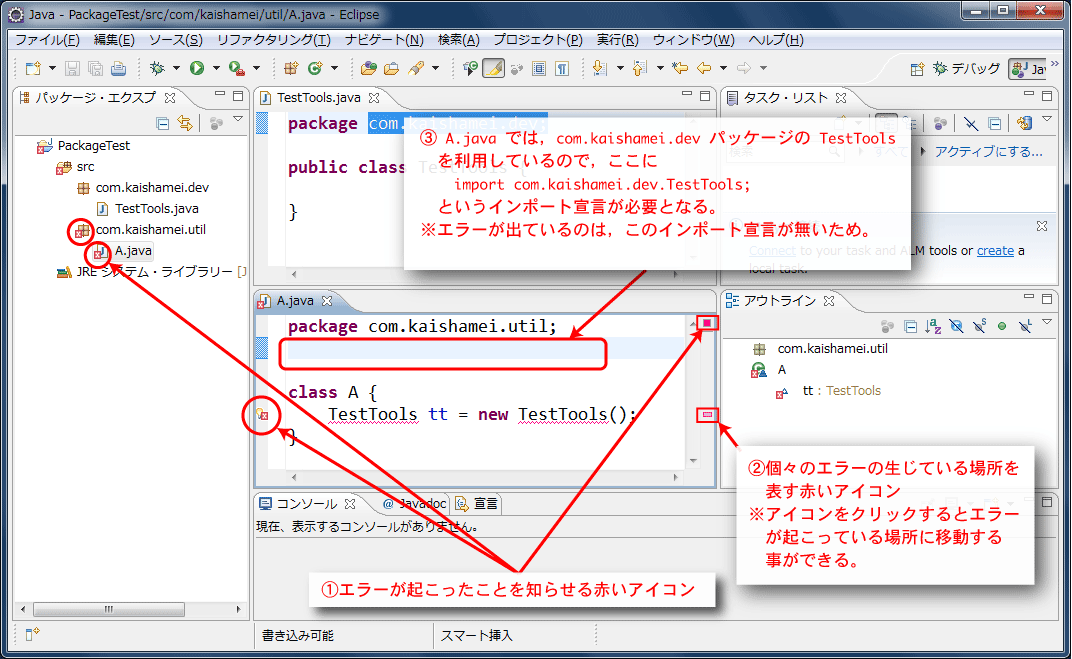The image size is (1072, 659).
Task: Toggle Hide Local Types in Outline
Action: (1025, 327)
